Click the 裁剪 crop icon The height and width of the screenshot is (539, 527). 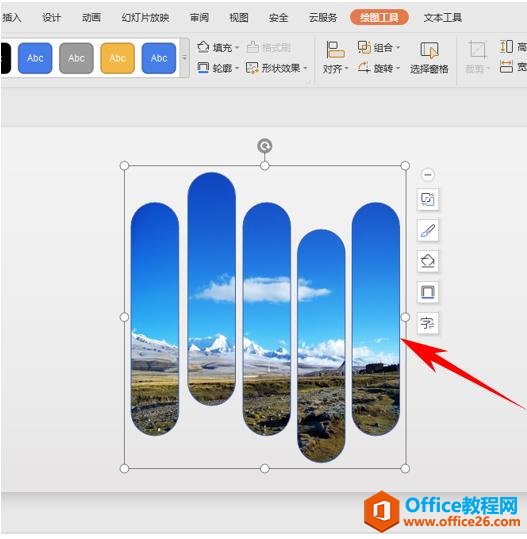click(477, 51)
